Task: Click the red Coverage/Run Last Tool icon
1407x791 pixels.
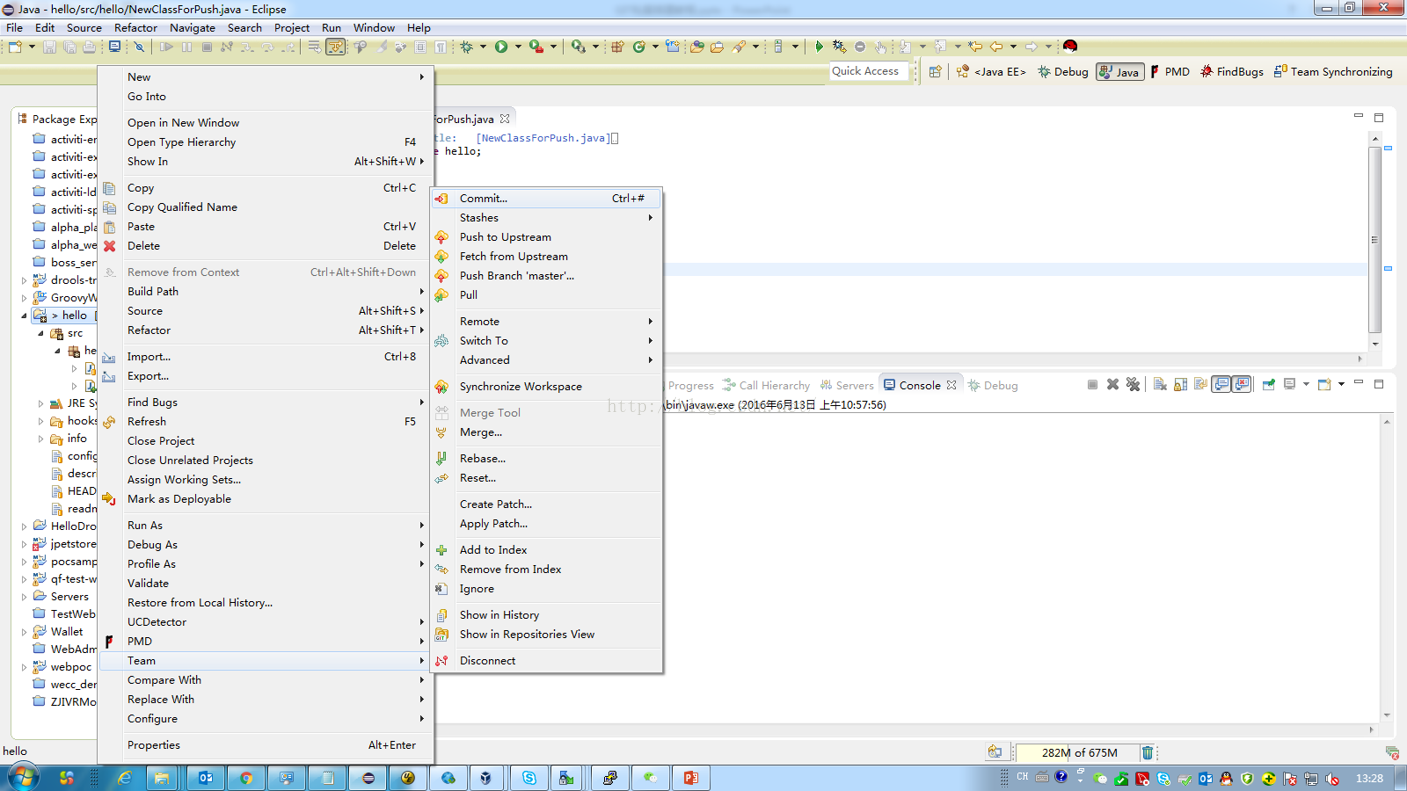Action: tap(536, 47)
